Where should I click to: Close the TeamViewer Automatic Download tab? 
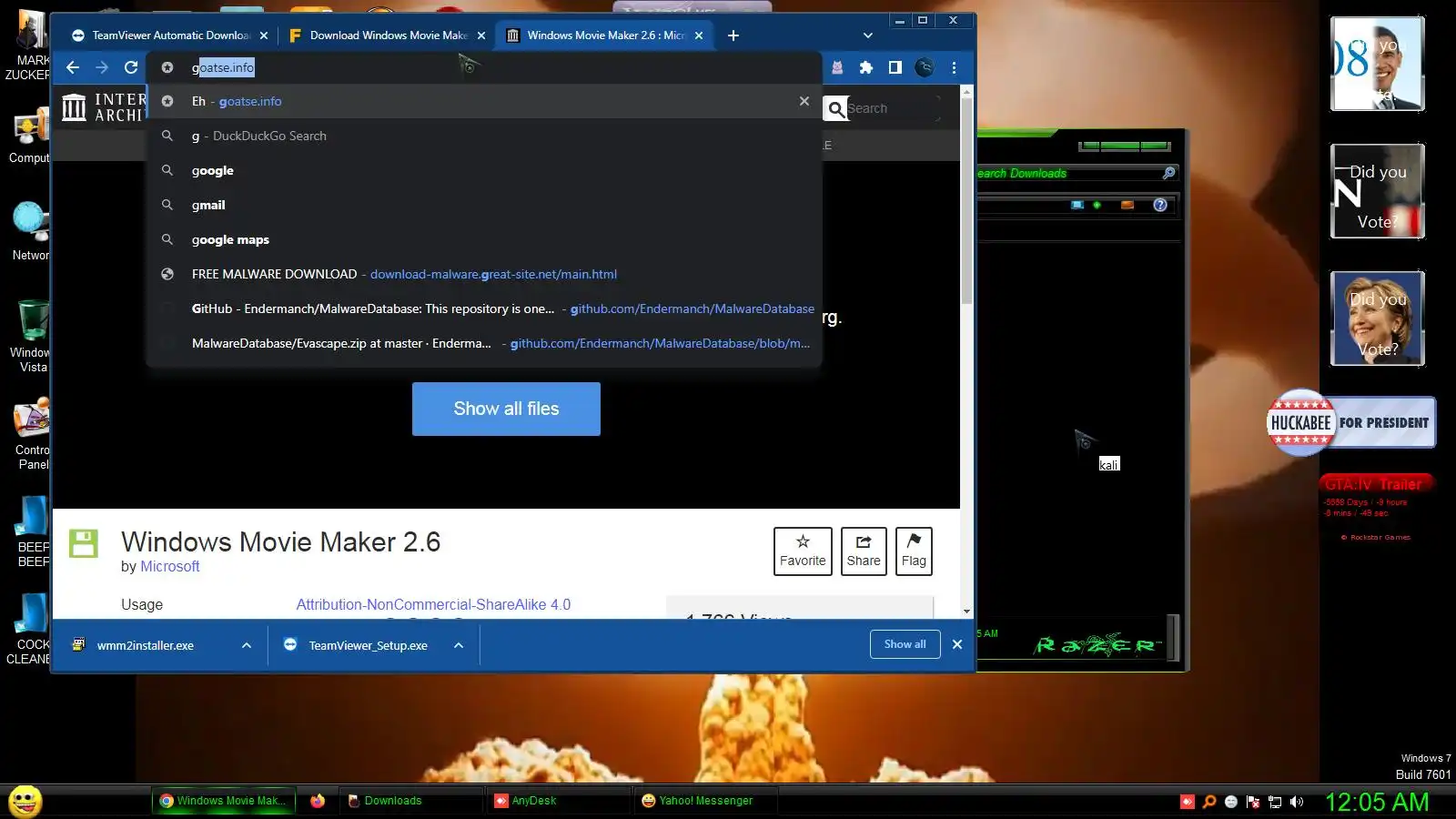click(264, 35)
